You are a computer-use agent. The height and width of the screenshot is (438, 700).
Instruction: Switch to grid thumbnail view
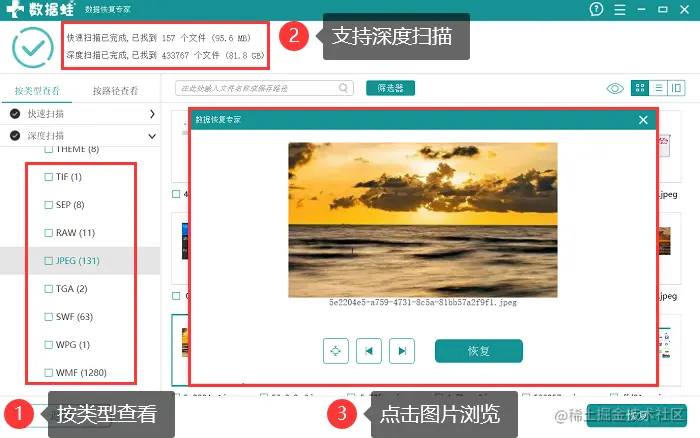click(640, 88)
